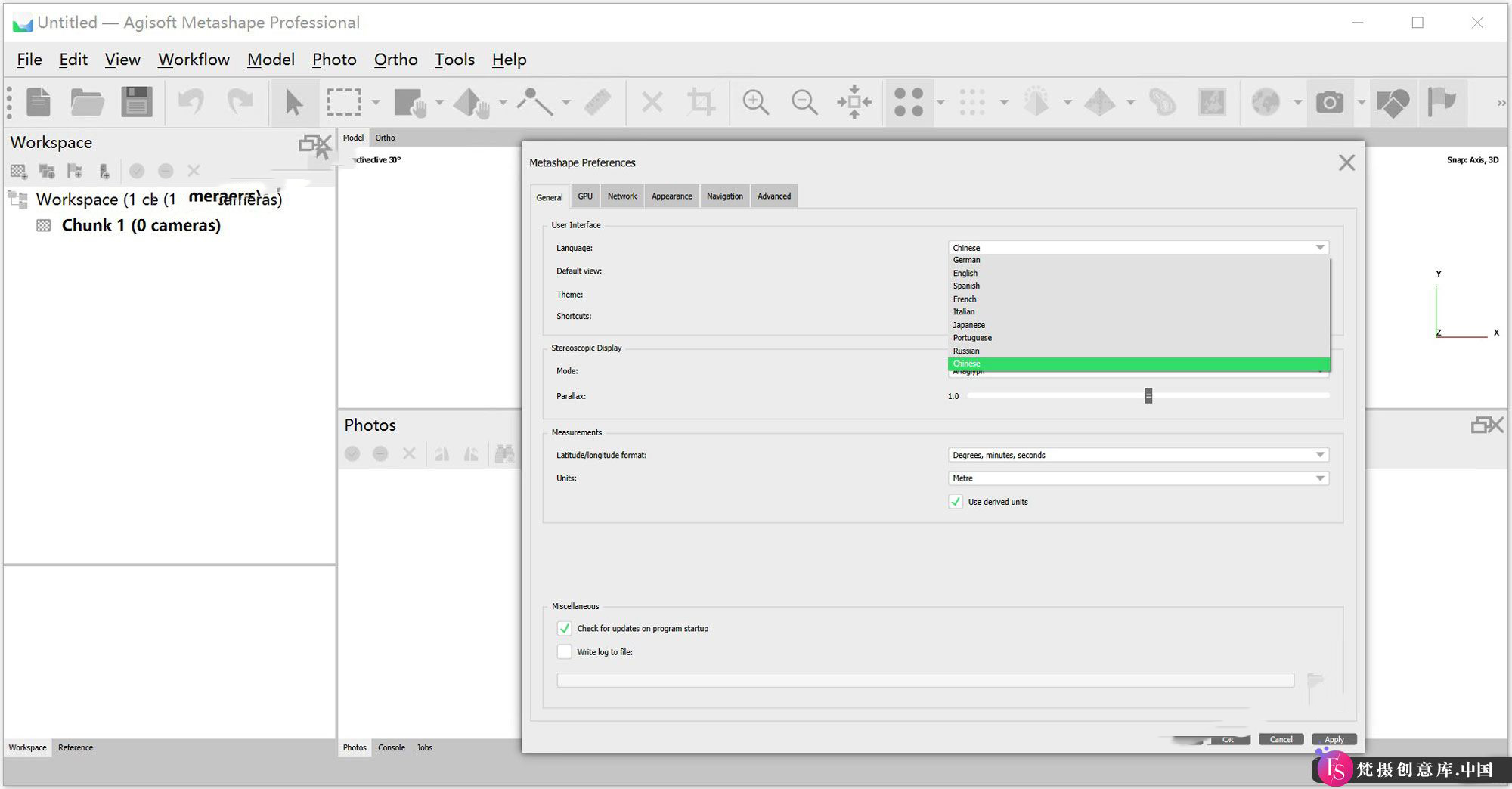
Task: Select the Ruler measurement tool
Action: tap(597, 102)
